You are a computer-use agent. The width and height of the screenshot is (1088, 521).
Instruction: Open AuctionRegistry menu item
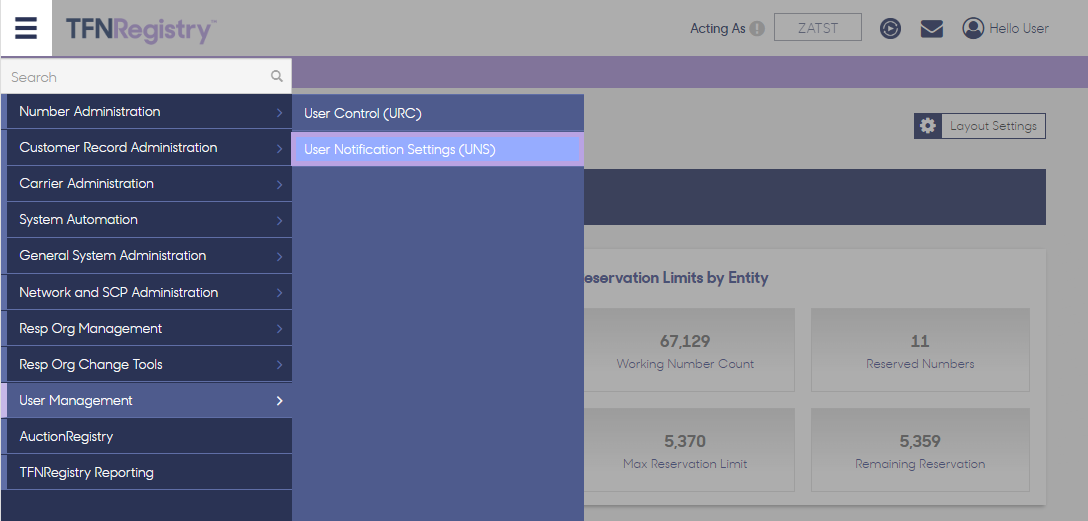146,436
